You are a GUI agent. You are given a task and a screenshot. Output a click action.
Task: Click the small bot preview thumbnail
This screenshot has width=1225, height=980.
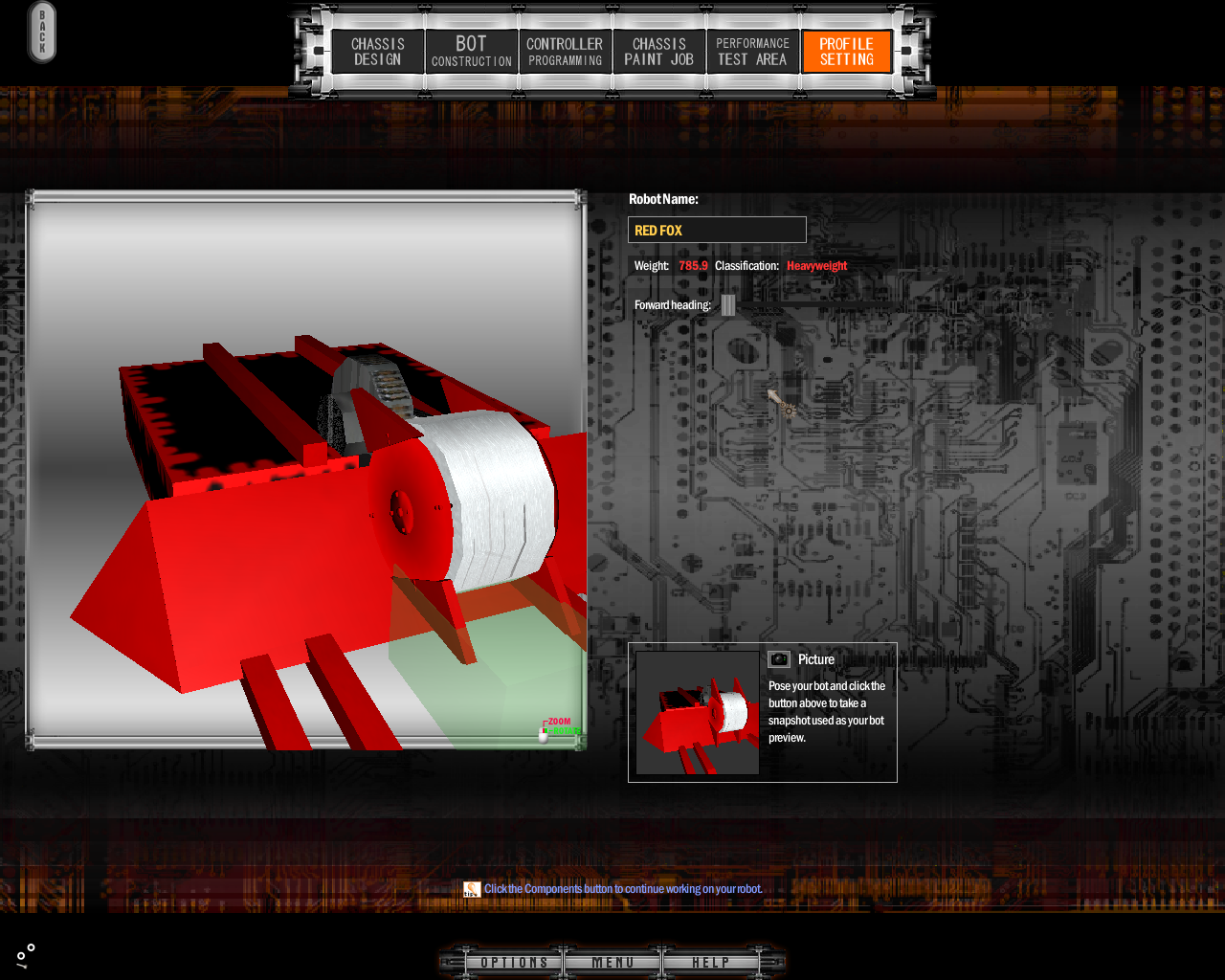click(x=698, y=713)
